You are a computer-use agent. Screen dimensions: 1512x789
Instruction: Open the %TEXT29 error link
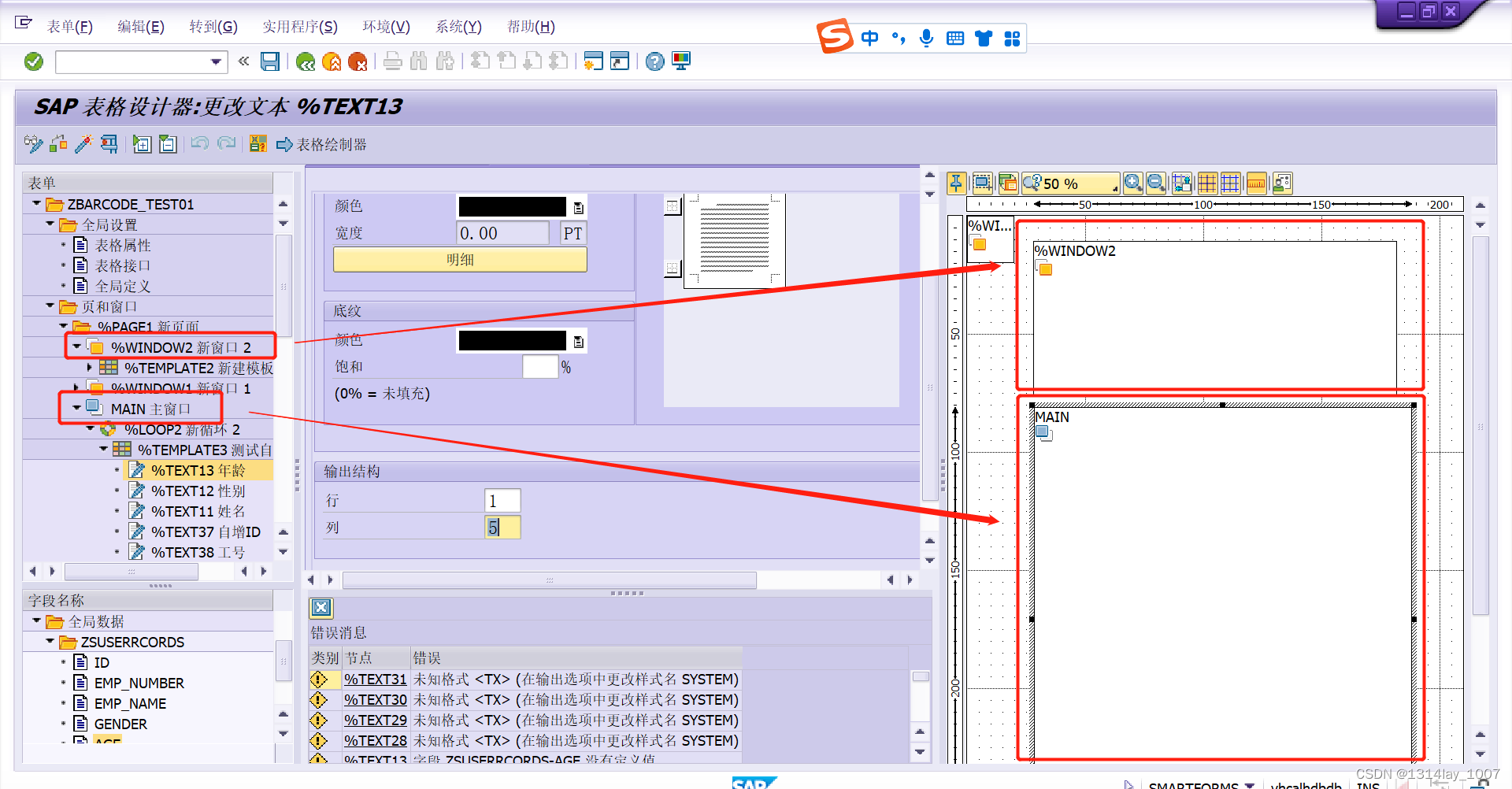pyautogui.click(x=375, y=720)
